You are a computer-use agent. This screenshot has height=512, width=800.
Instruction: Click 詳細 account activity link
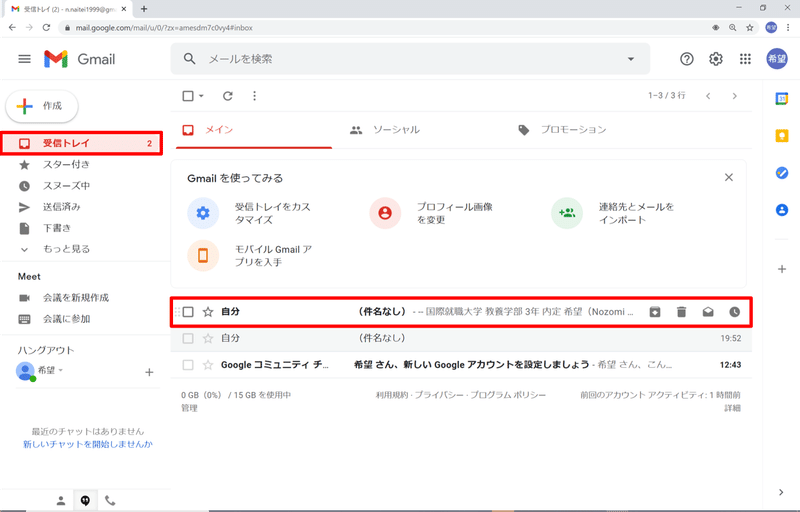tap(733, 408)
